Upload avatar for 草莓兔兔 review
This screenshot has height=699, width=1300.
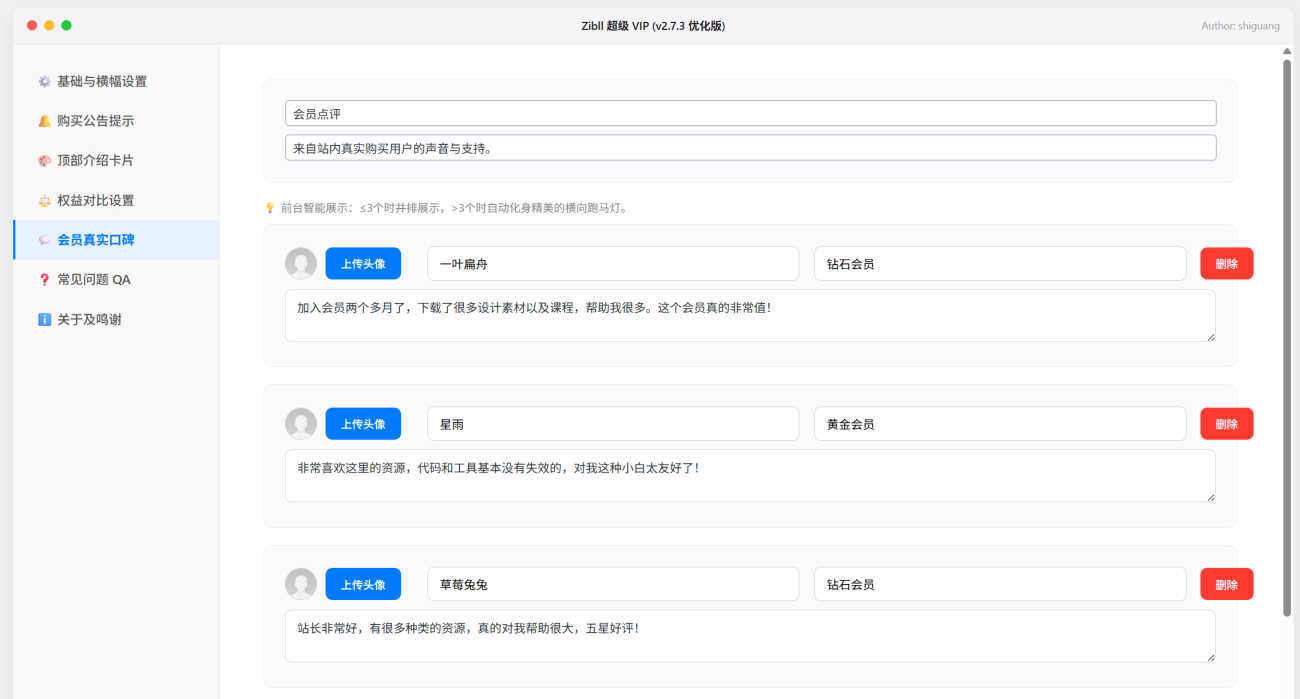pos(363,584)
